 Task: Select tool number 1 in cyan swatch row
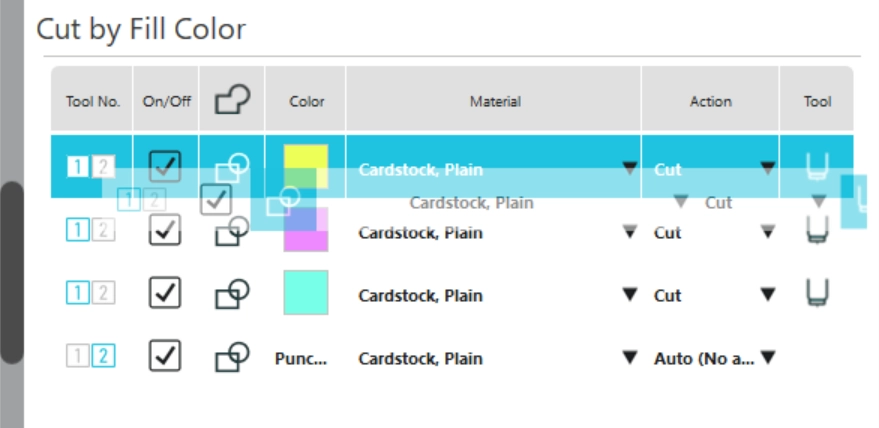coord(78,294)
